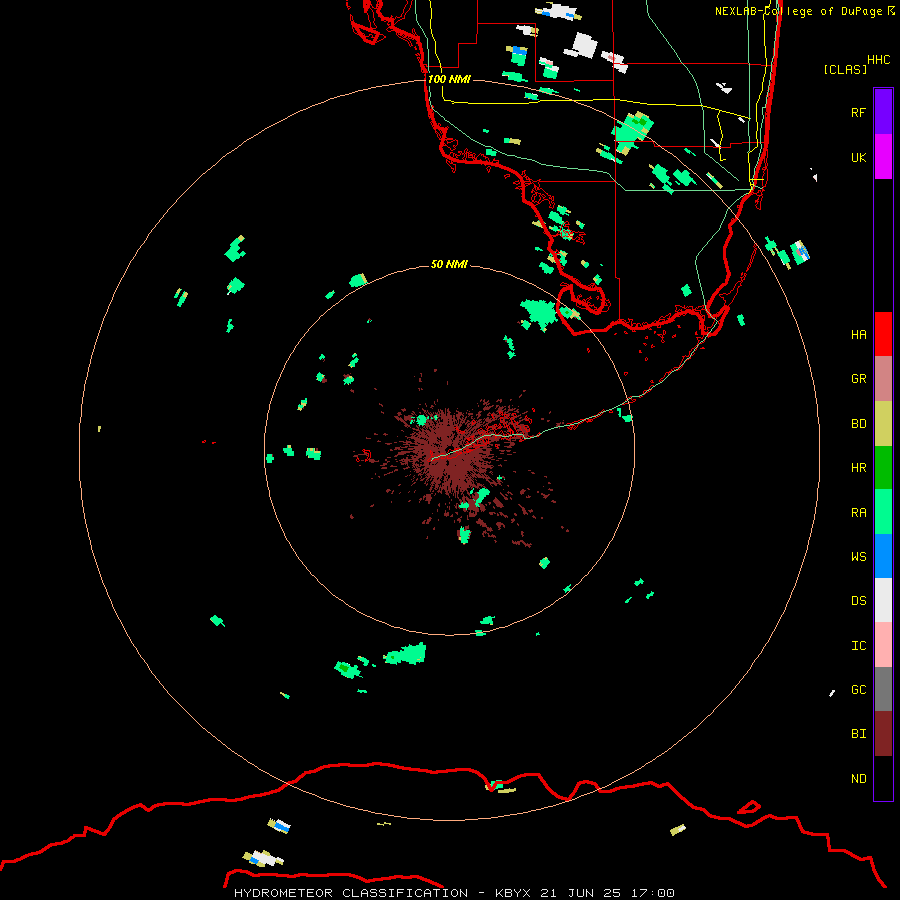The image size is (900, 900).
Task: Click the KBYX station identifier
Action: click(513, 893)
